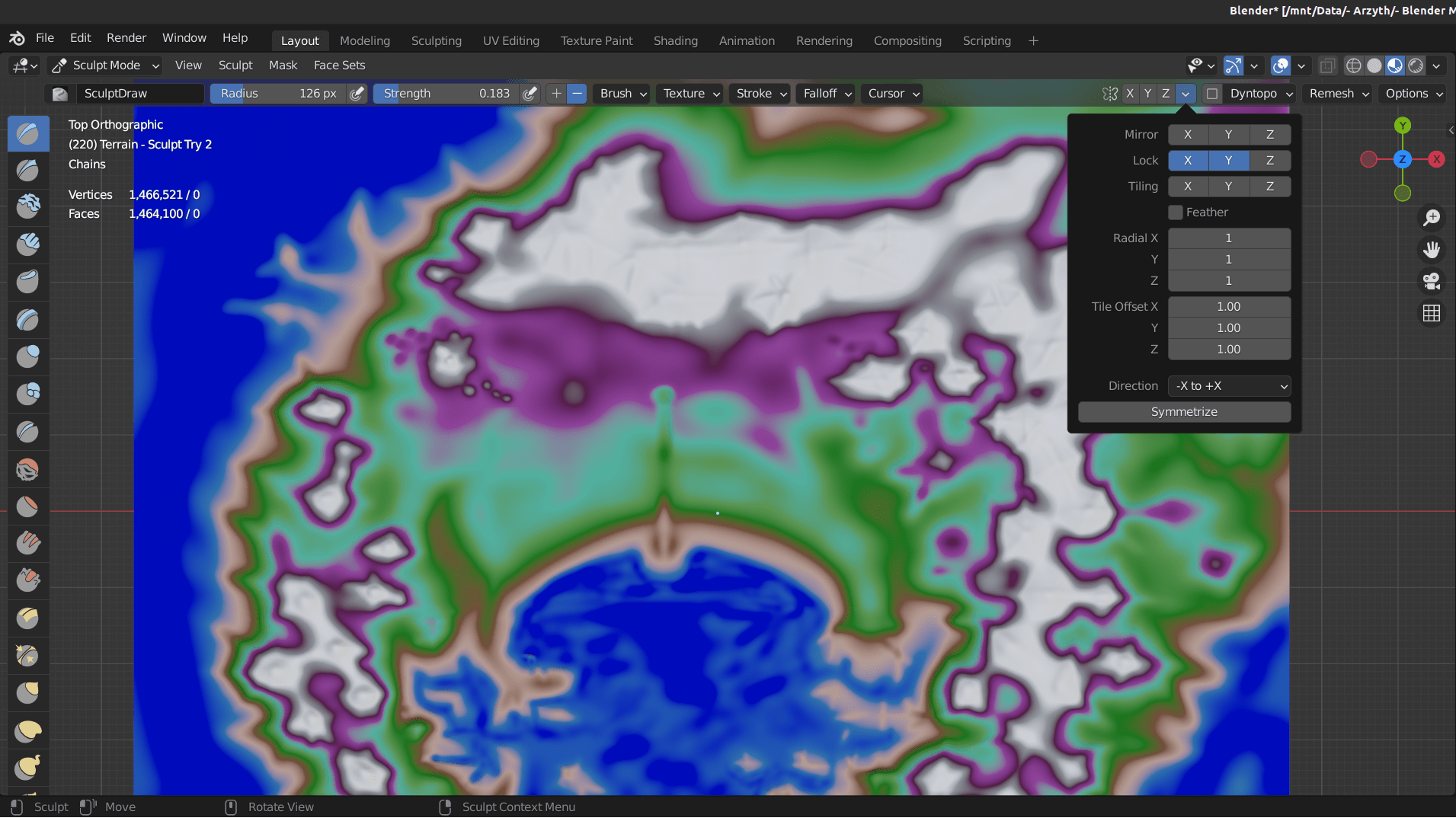Switch to Rendered viewport shading
1456x821 pixels.
1416,65
